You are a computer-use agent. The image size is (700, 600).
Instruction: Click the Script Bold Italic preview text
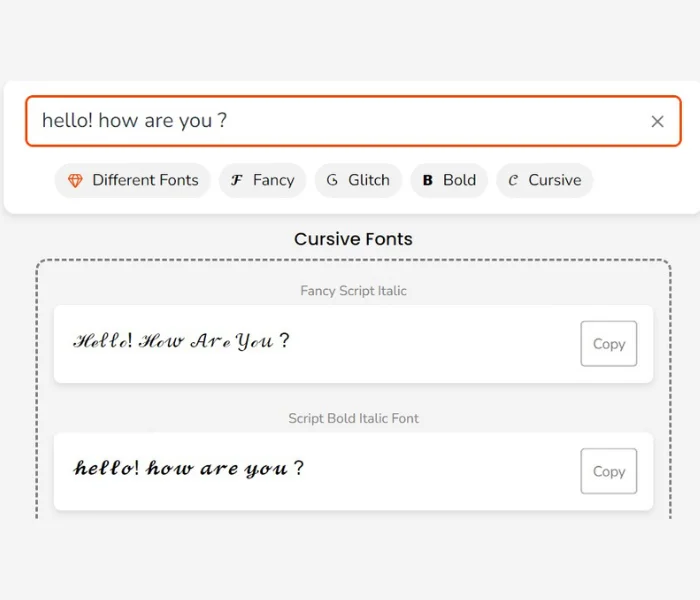[188, 468]
